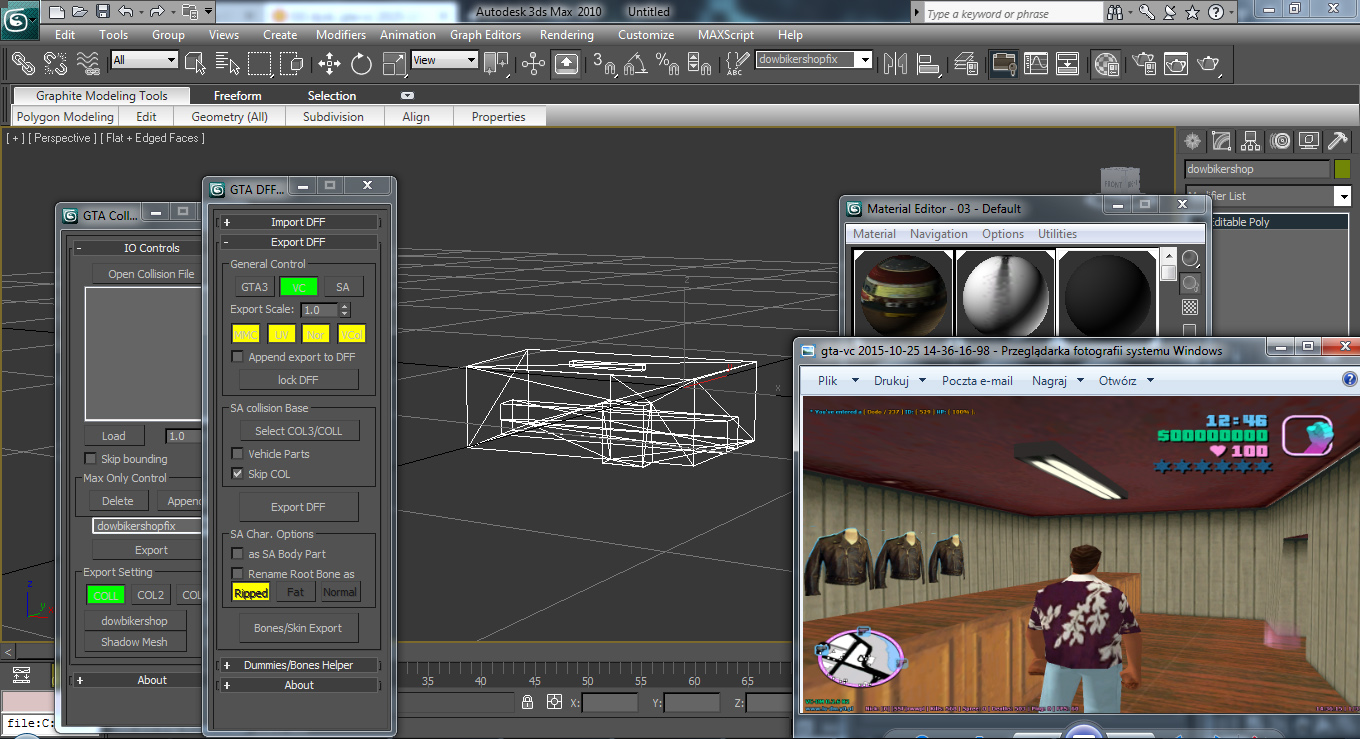1360x739 pixels.
Task: Open the Modifier List dropdown
Action: tap(1267, 196)
